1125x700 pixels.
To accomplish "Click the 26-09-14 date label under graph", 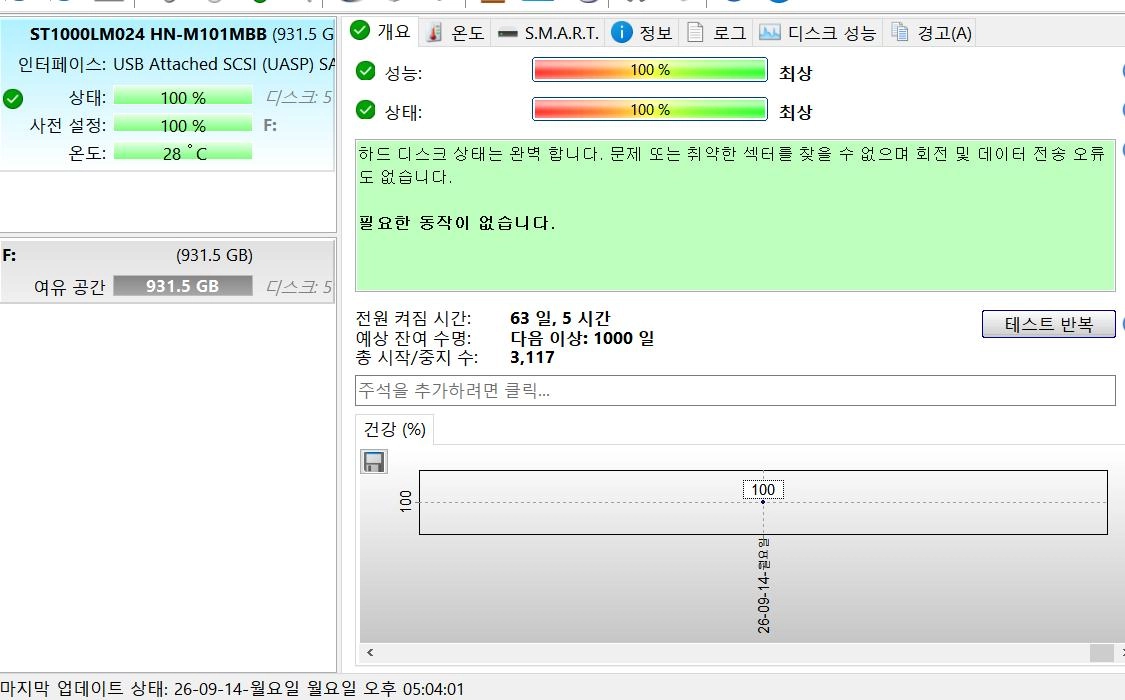I will point(763,586).
